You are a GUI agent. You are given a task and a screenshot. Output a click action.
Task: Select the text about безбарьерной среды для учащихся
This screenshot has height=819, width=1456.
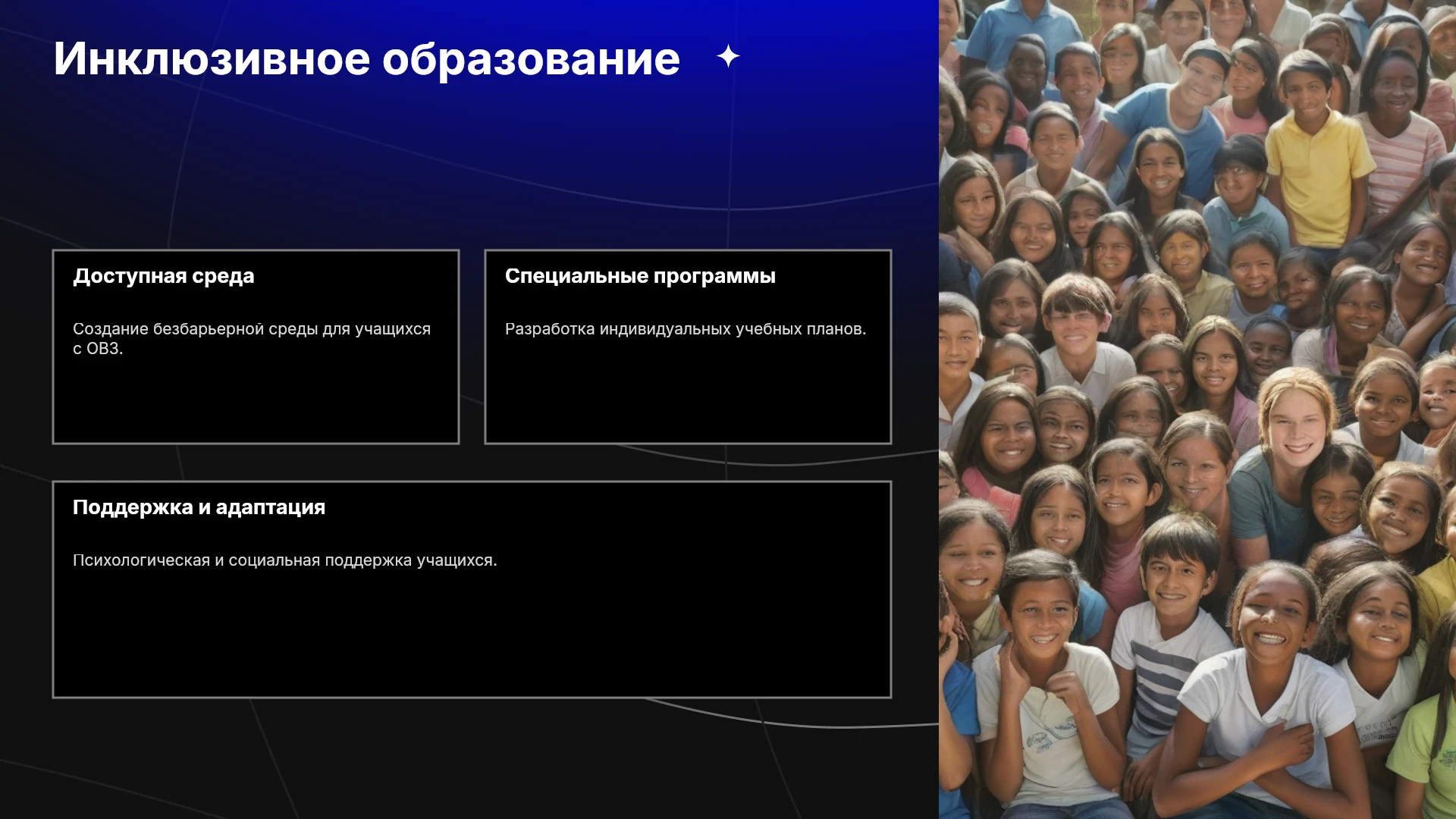click(x=252, y=338)
